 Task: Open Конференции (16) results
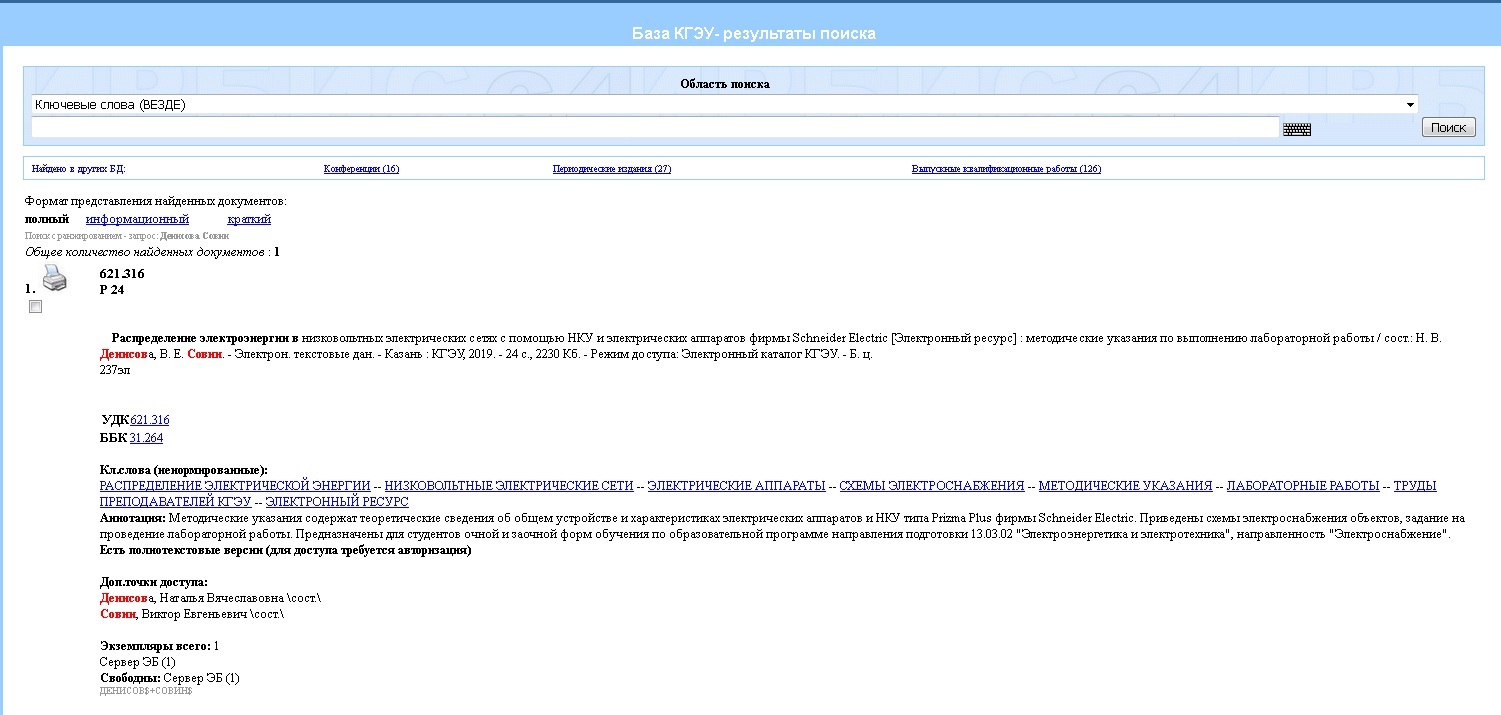[x=361, y=169]
